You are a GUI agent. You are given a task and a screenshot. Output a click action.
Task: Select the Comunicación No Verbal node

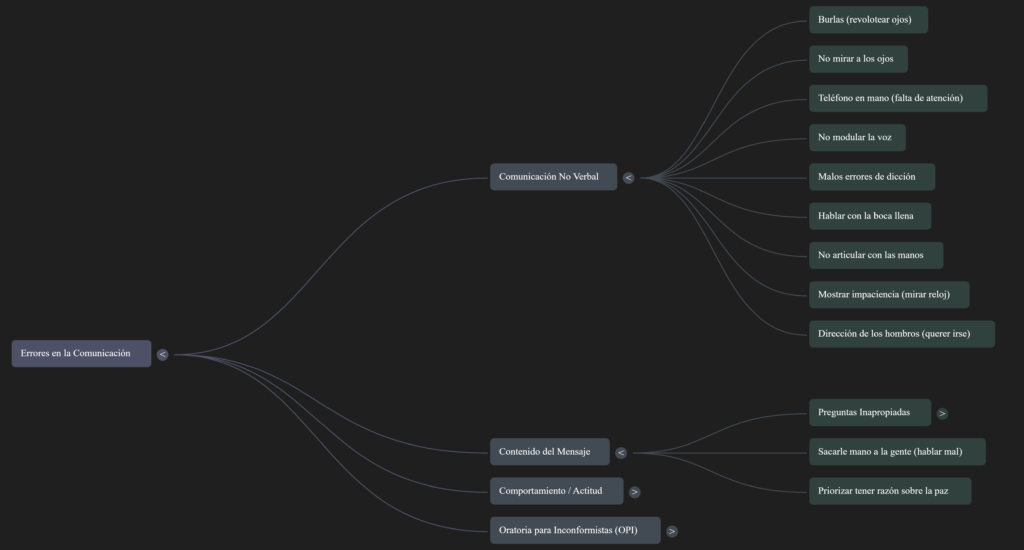click(553, 177)
